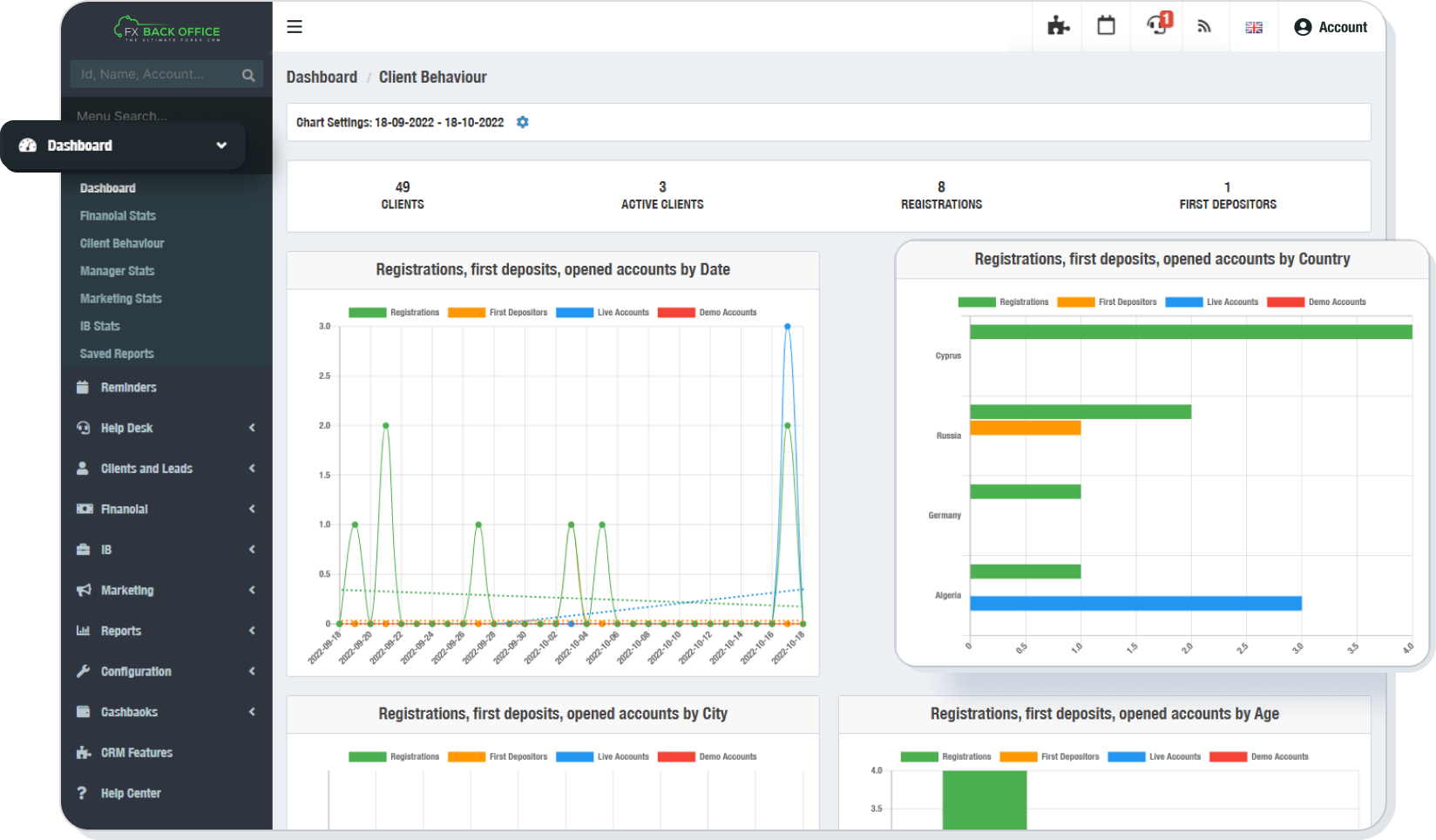Toggle Demo Accounts legend in by Age chart
Image resolution: width=1436 pixels, height=840 pixels.
tap(1259, 757)
